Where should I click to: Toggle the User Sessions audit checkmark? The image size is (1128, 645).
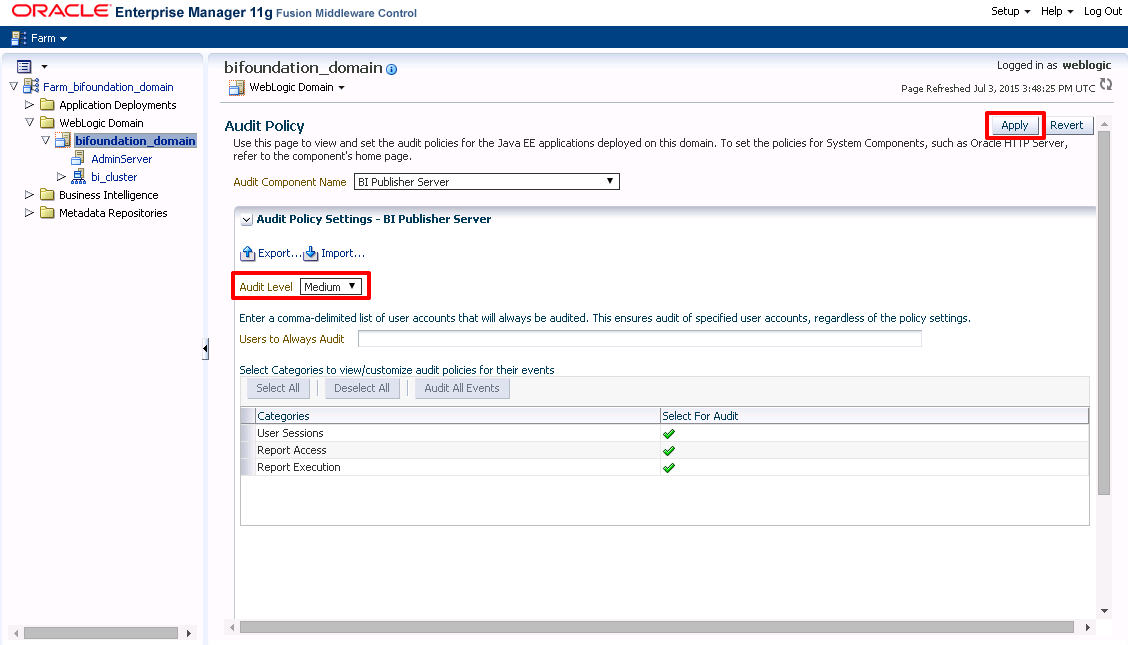coord(669,434)
